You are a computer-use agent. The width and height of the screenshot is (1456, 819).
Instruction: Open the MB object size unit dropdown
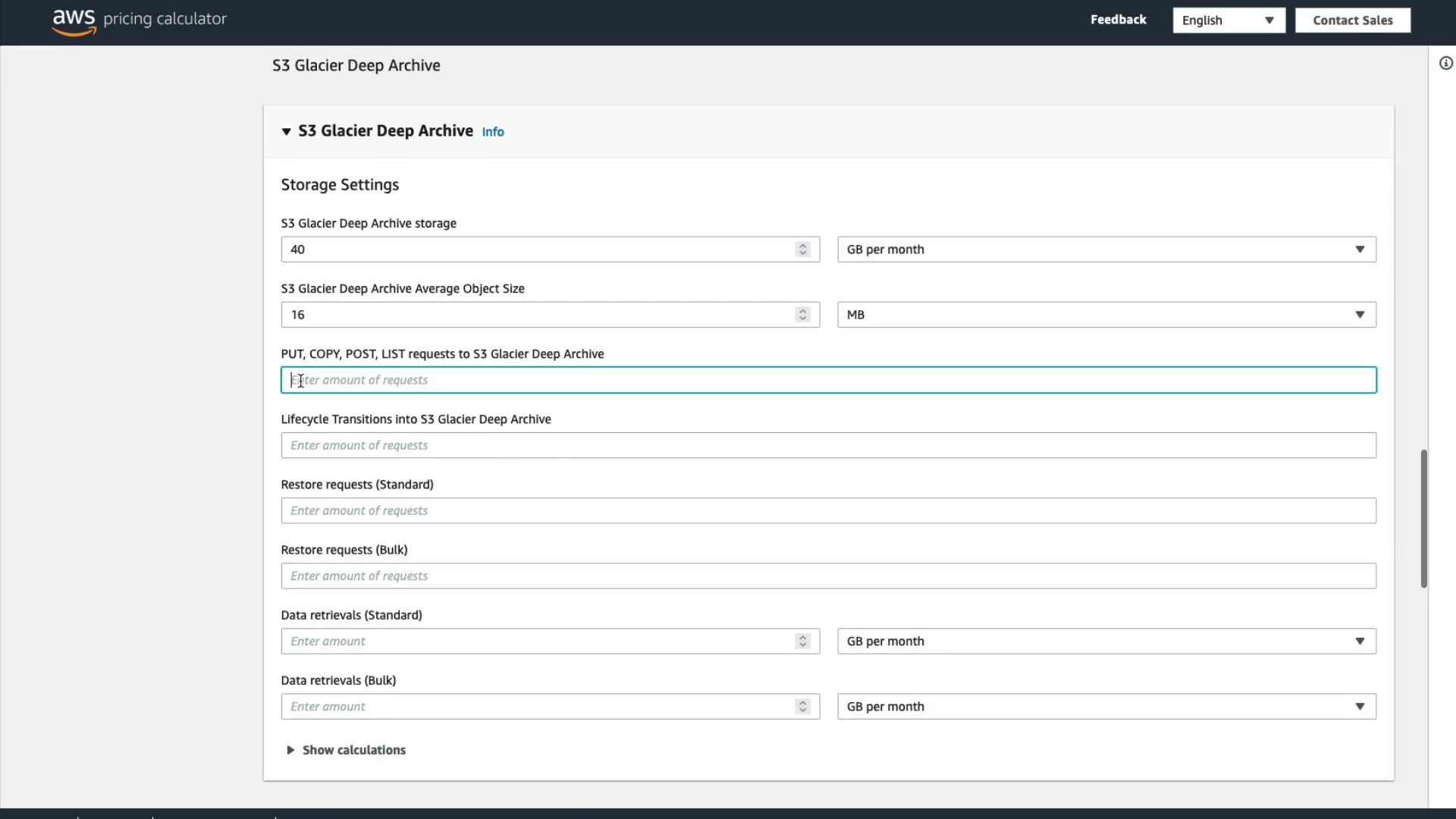point(1106,315)
